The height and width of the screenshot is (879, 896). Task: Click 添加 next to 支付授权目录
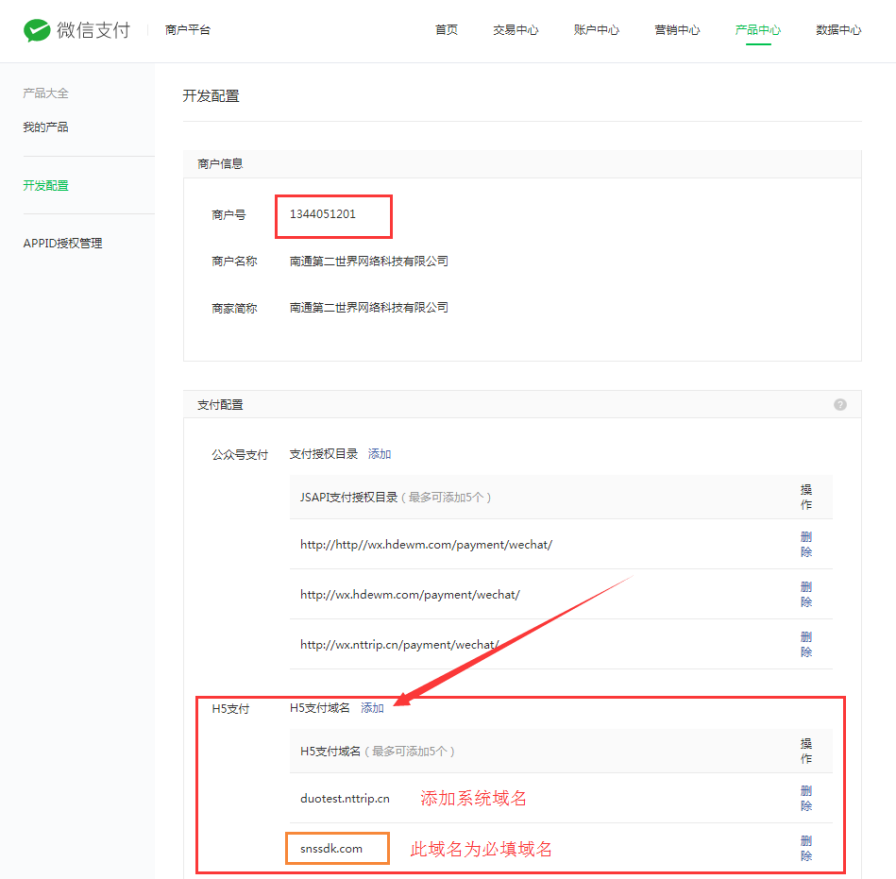coord(379,454)
